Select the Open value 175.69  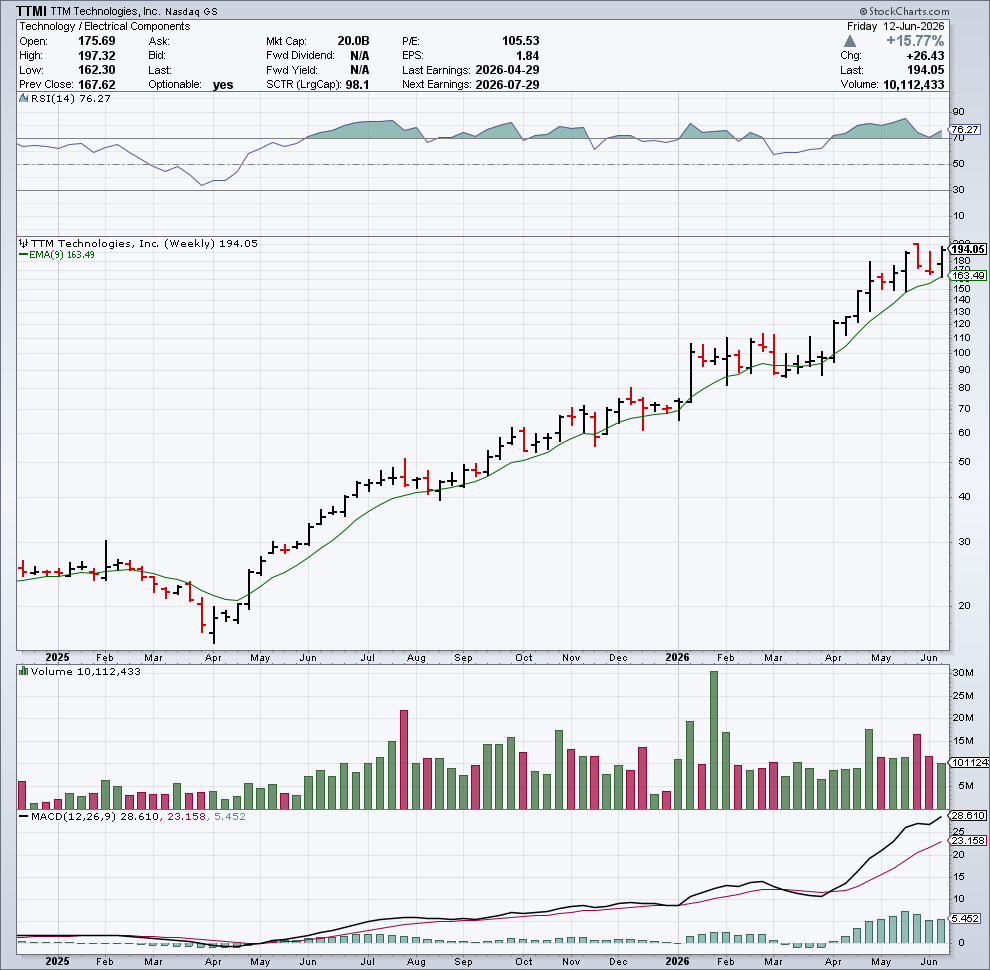coord(97,41)
